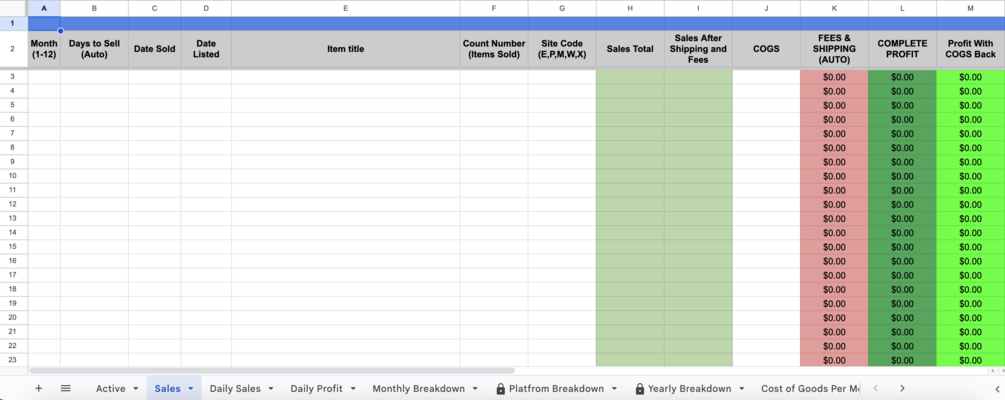Select column E header
Viewport: 1005px width, 400px height.
point(345,8)
